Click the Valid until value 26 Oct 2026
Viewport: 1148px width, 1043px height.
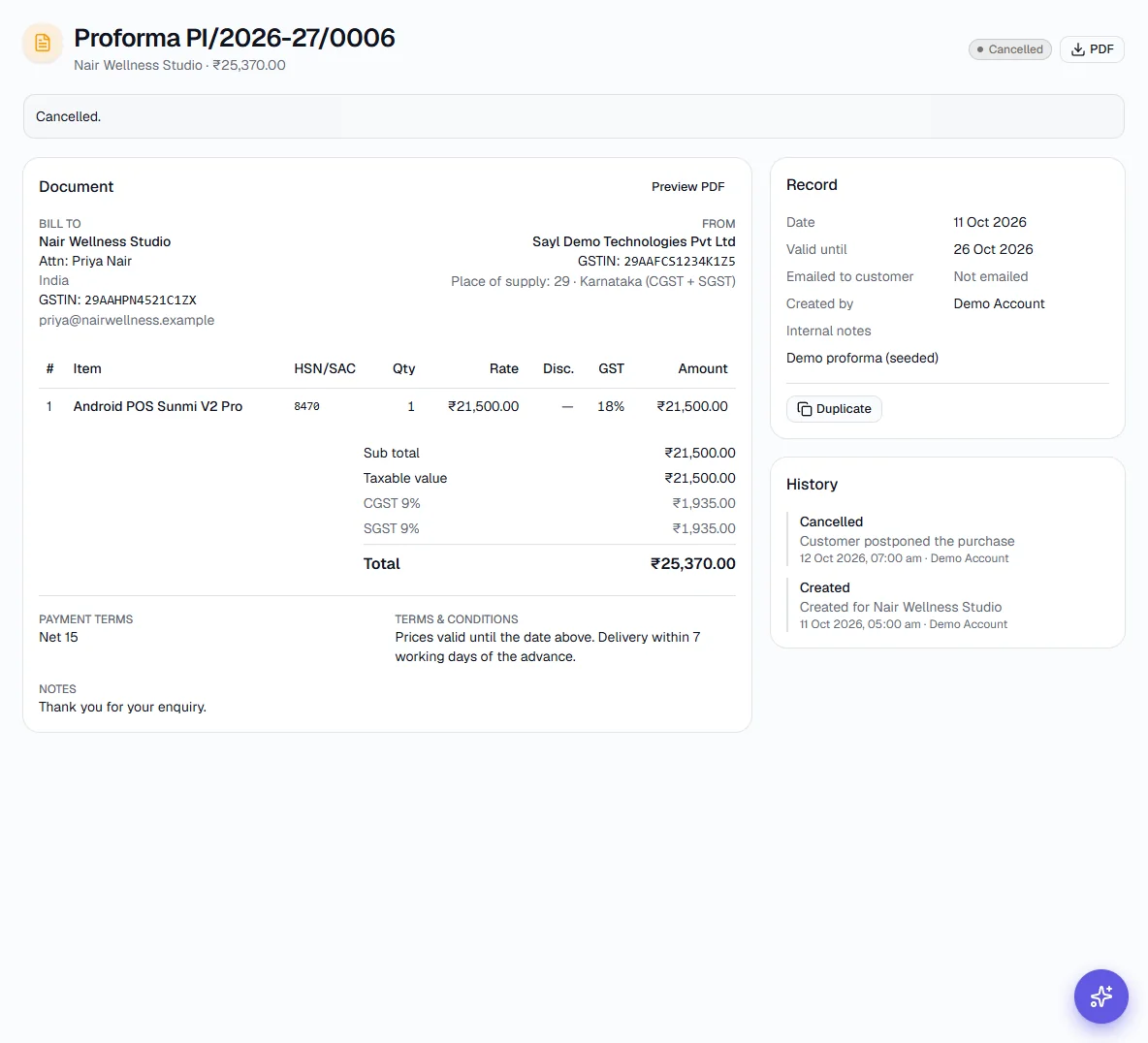tap(993, 249)
